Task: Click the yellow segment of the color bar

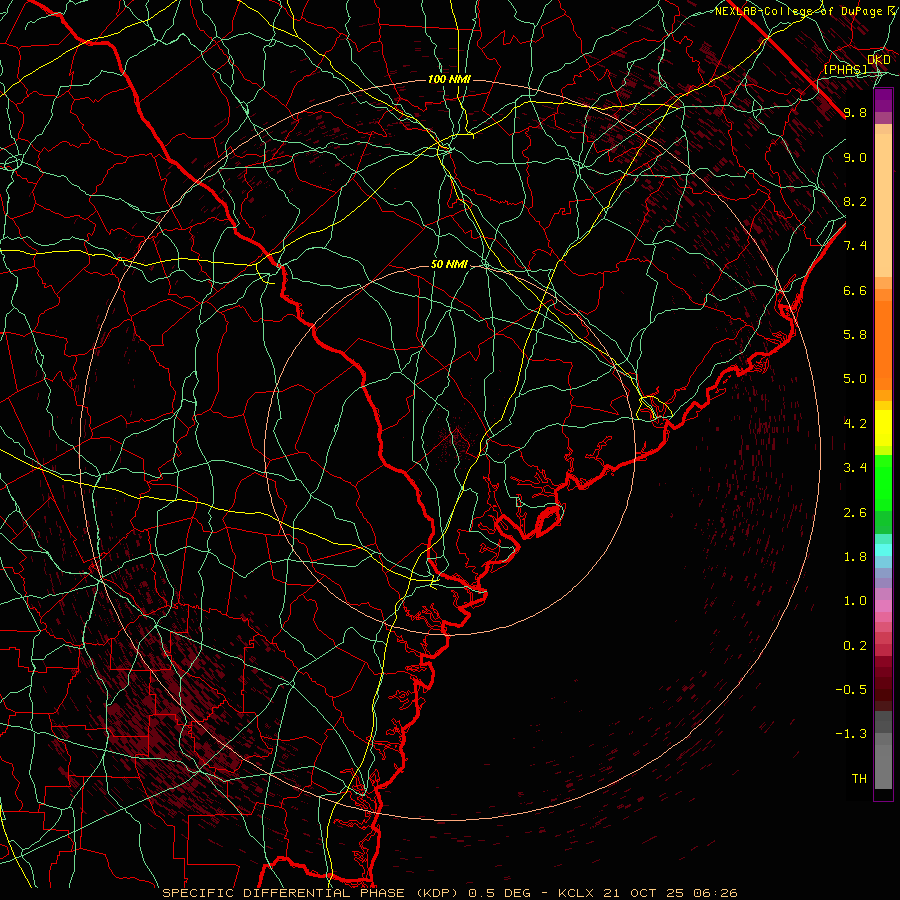Action: click(883, 428)
